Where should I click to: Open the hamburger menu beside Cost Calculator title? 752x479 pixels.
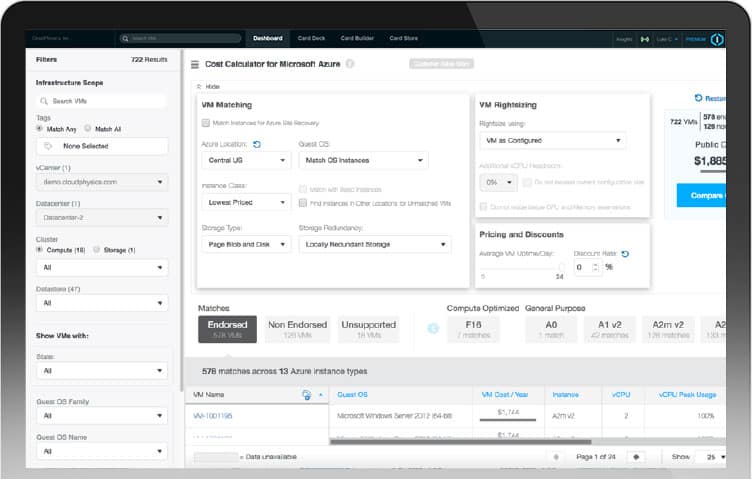coord(195,64)
